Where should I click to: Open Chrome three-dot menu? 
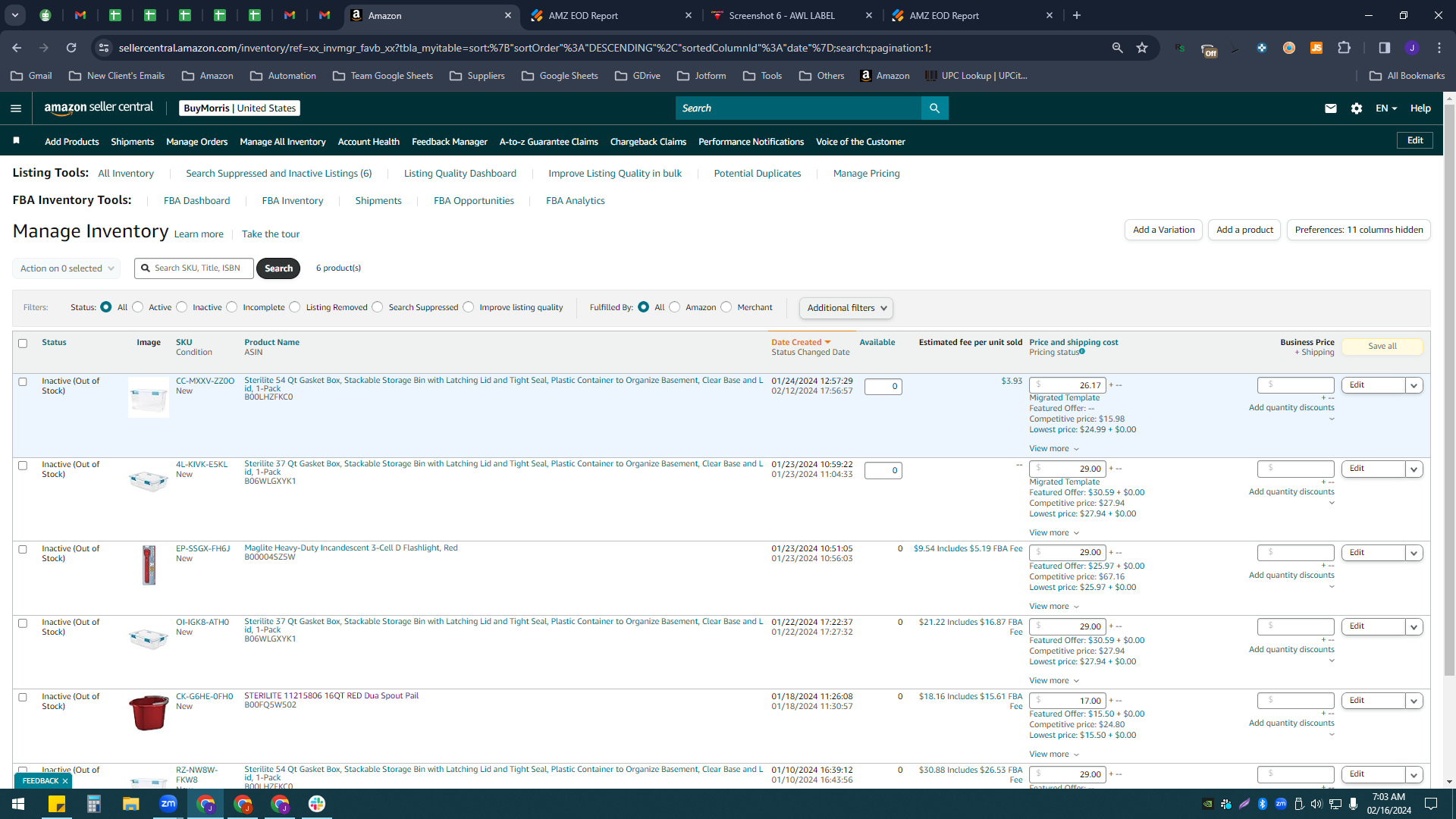click(1439, 48)
